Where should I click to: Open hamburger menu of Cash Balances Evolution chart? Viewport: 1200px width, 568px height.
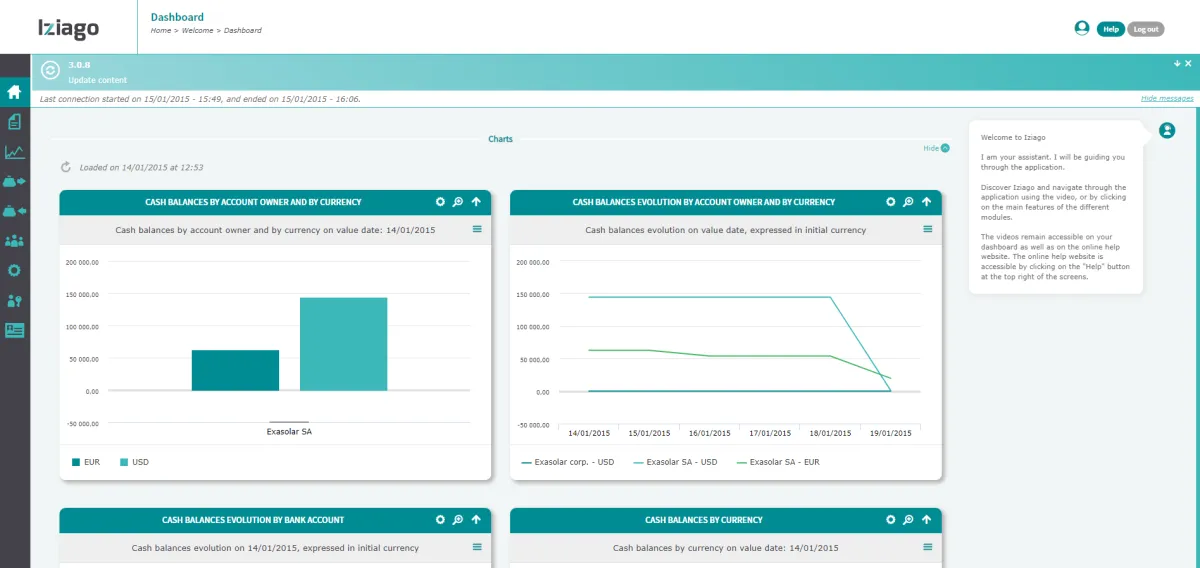pyautogui.click(x=927, y=229)
